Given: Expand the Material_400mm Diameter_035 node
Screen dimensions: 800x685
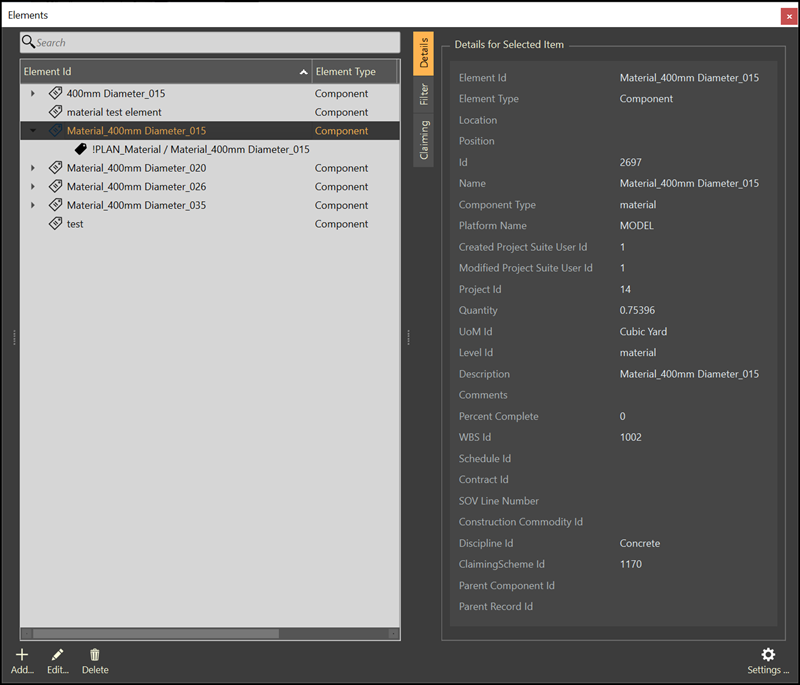Looking at the screenshot, I should click(x=33, y=205).
